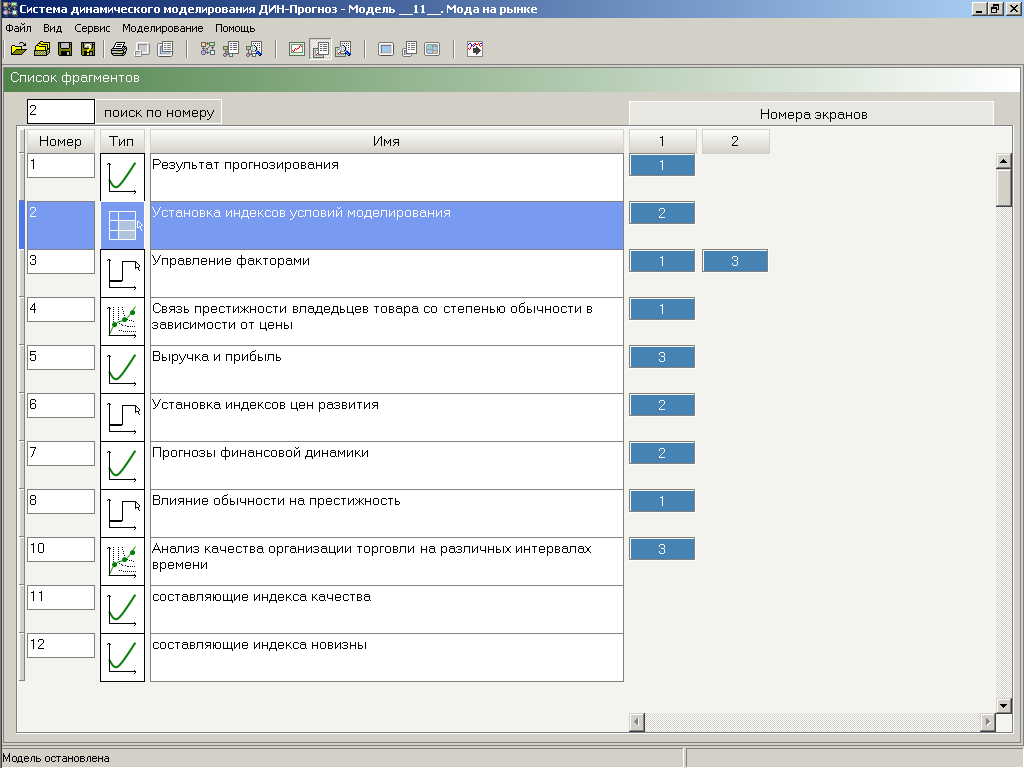The width and height of the screenshot is (1024, 768).
Task: Open the Сервис menu
Action: tap(92, 28)
